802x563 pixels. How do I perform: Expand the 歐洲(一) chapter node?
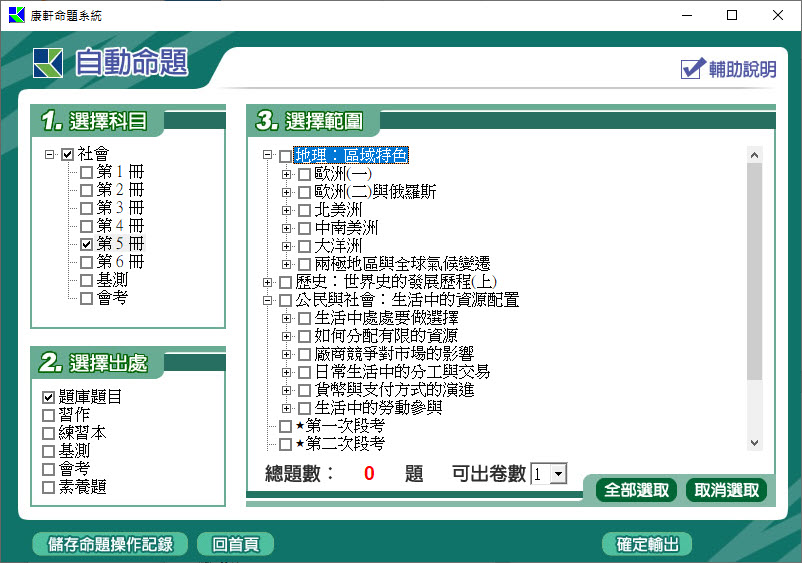(x=286, y=175)
